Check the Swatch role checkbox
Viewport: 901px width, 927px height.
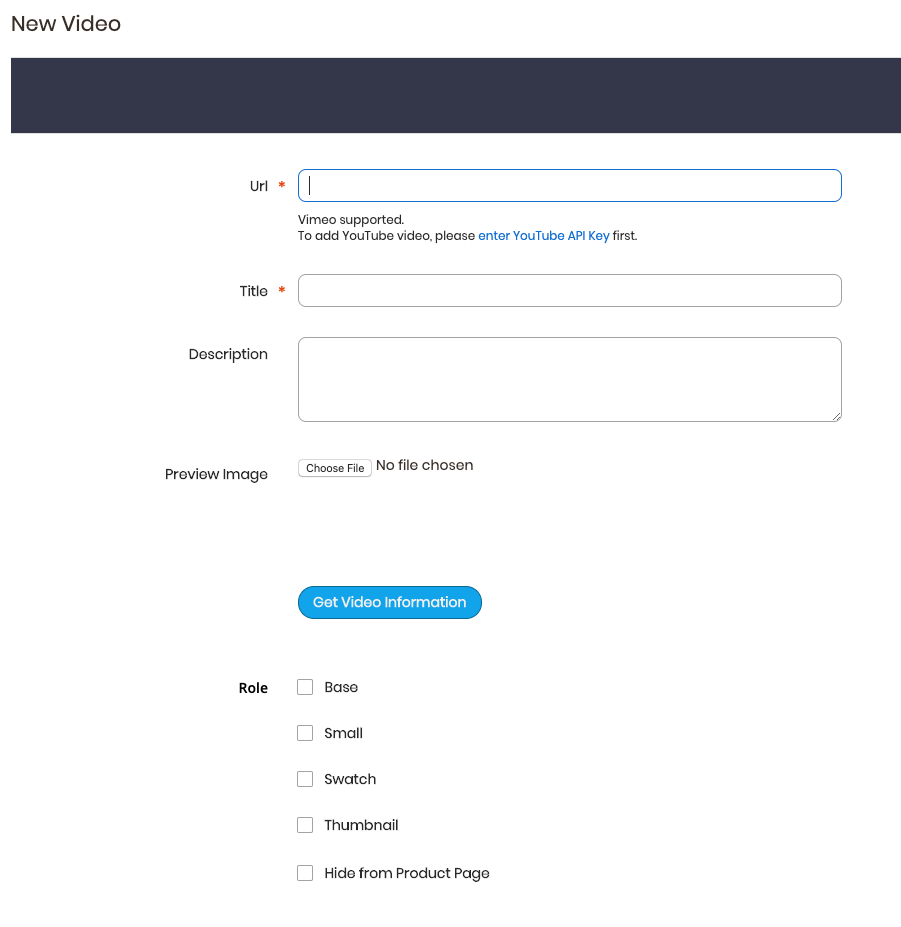pyautogui.click(x=305, y=779)
